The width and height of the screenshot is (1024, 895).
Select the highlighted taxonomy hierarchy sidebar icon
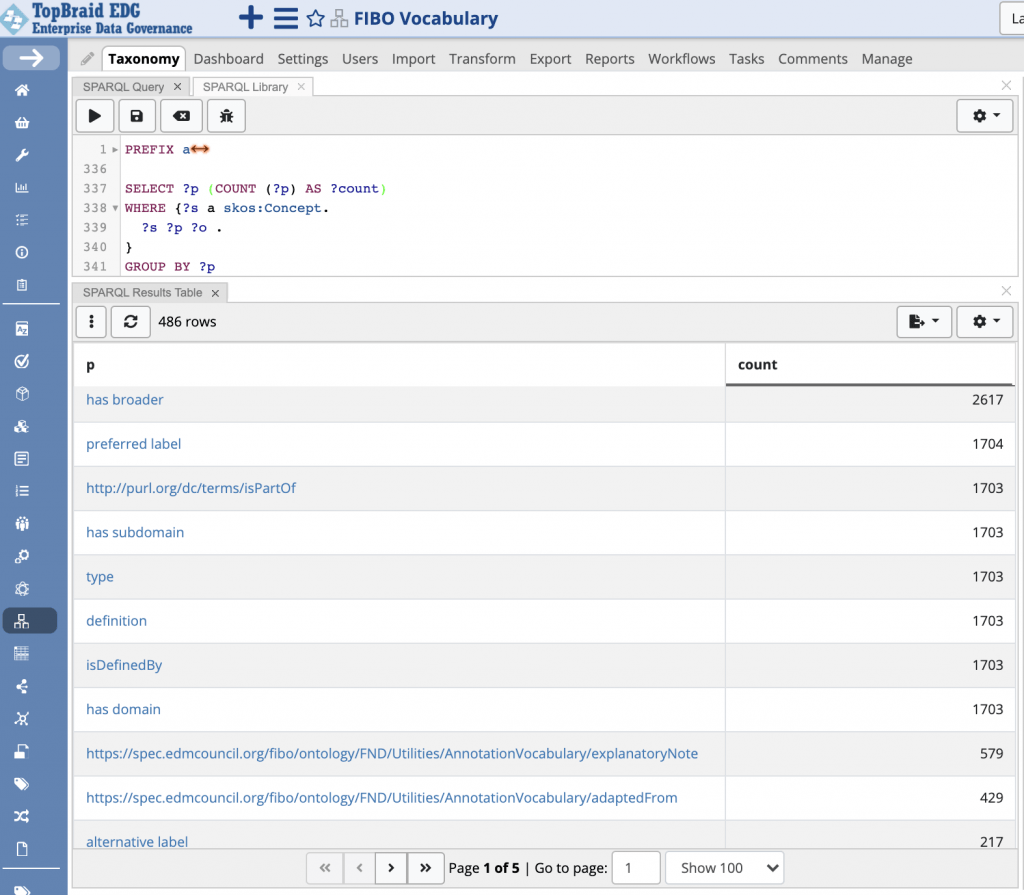(29, 621)
